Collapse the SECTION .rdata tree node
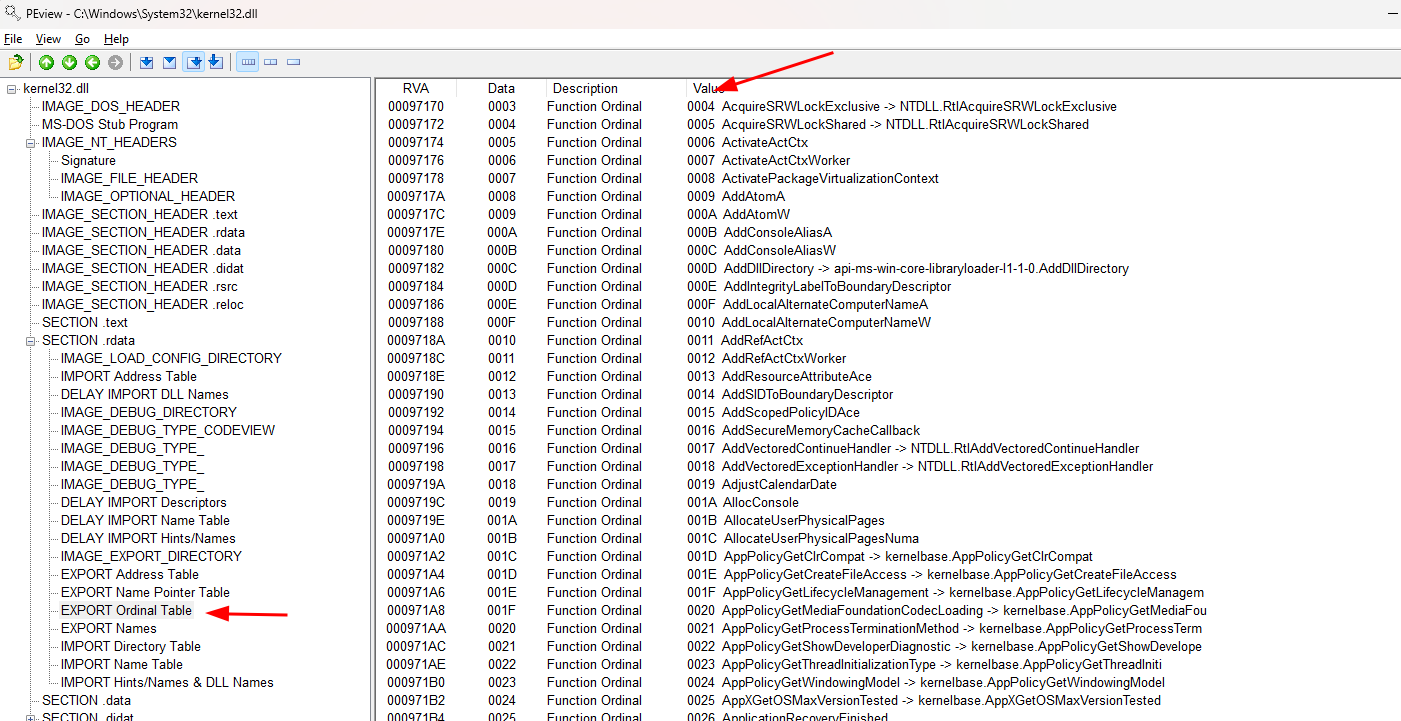Image resolution: width=1401 pixels, height=721 pixels. click(31, 341)
